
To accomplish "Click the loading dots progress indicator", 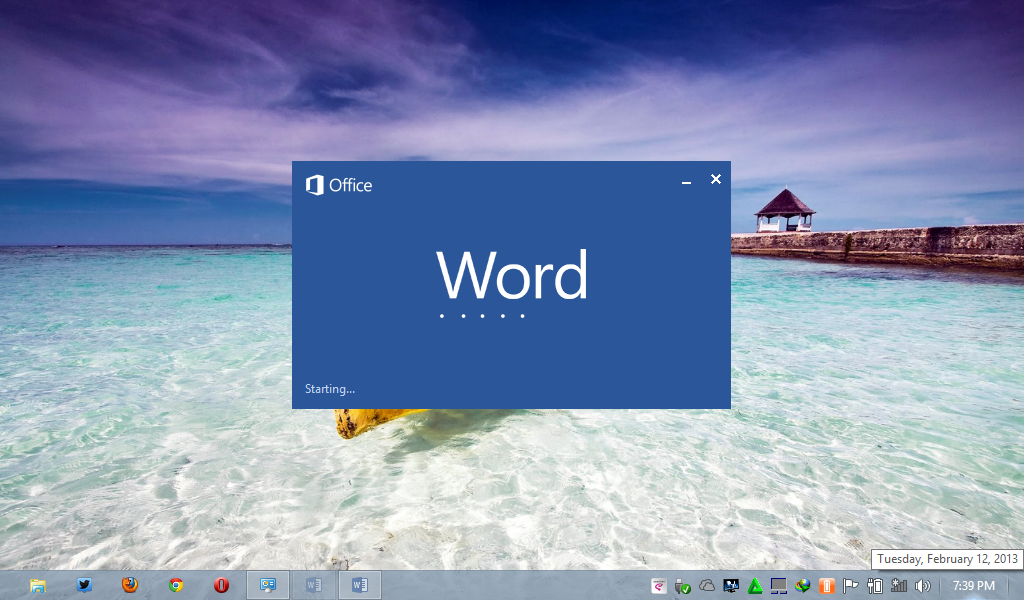I will coord(482,316).
